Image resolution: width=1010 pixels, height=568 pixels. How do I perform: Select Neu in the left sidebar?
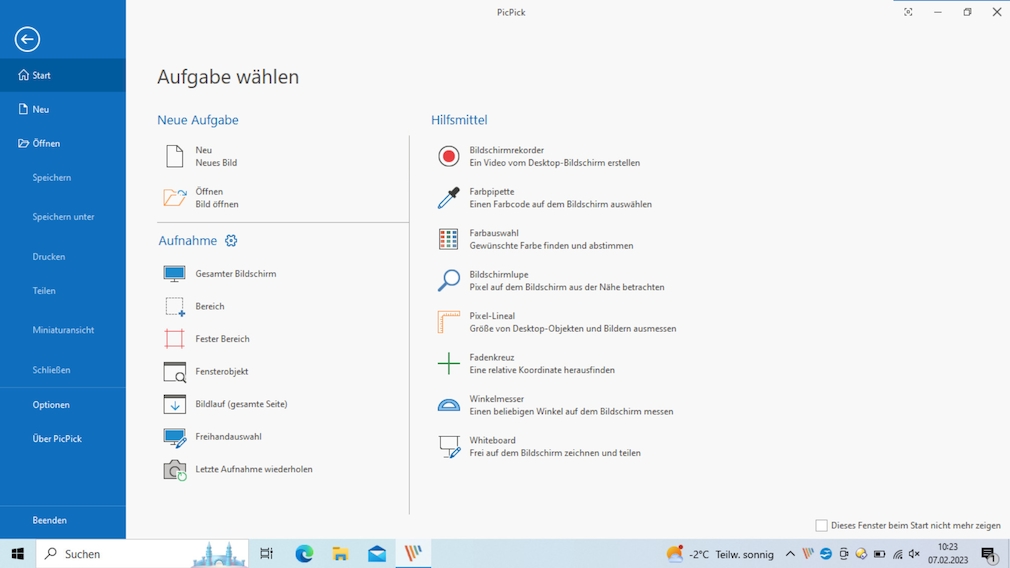[40, 110]
